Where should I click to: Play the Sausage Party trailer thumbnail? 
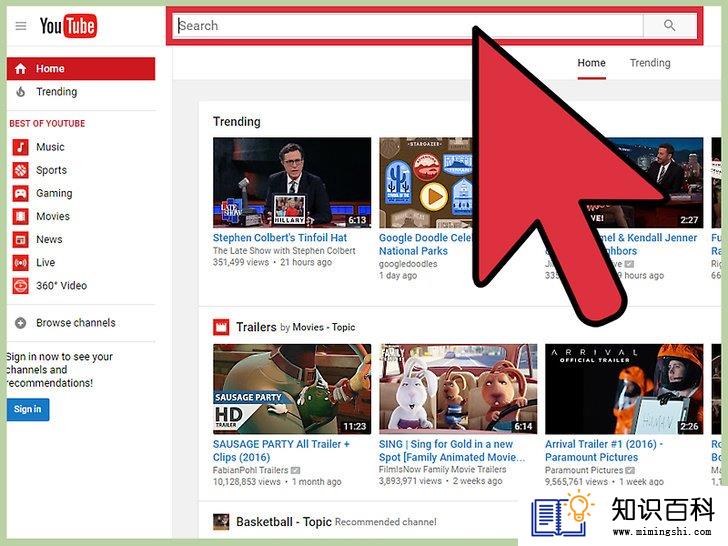[x=292, y=389]
